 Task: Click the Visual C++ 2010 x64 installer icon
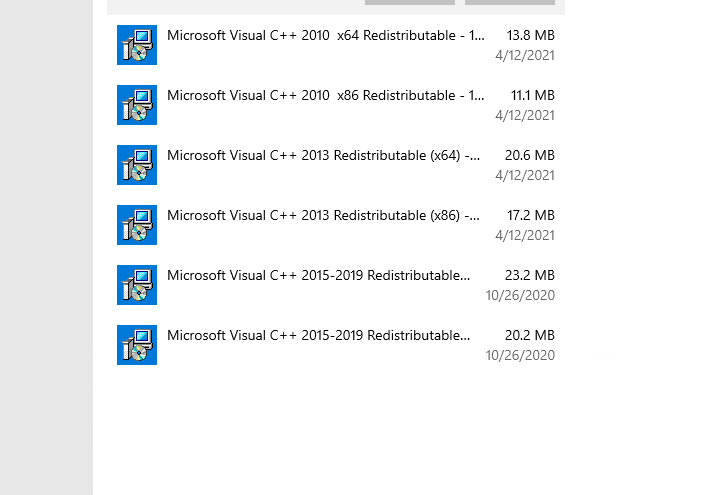point(137,45)
